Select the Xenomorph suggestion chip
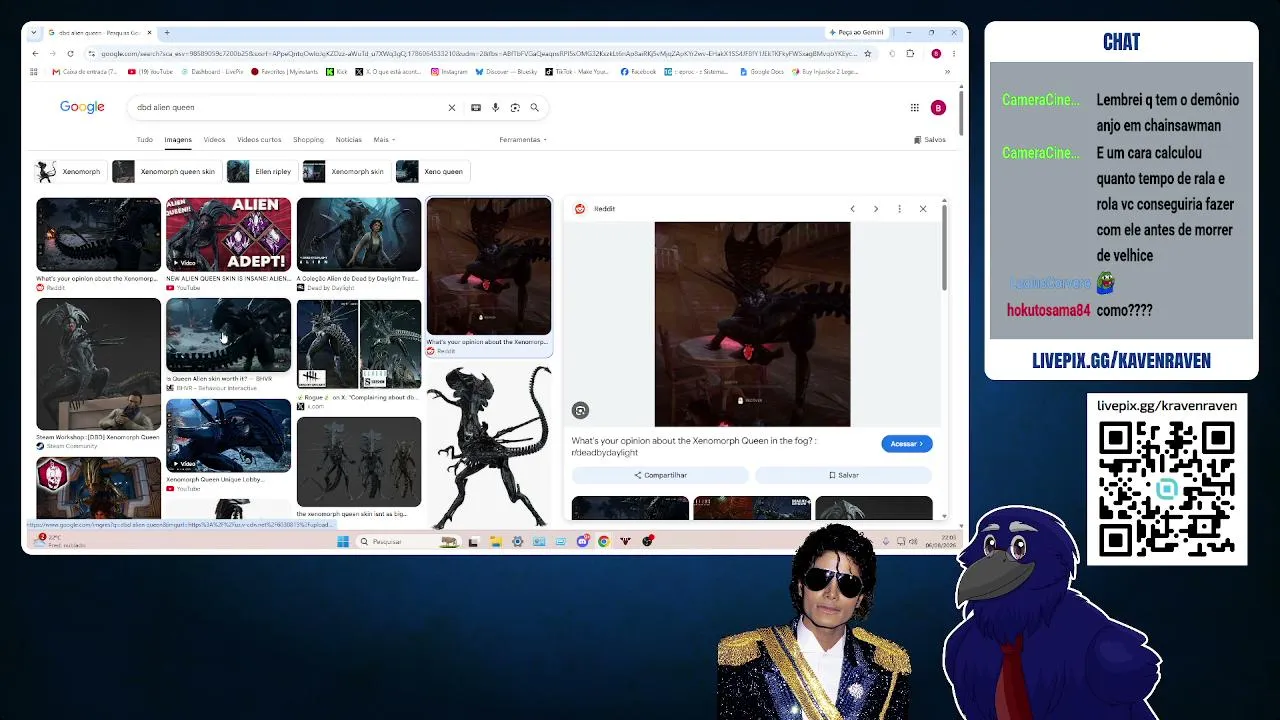 point(69,171)
